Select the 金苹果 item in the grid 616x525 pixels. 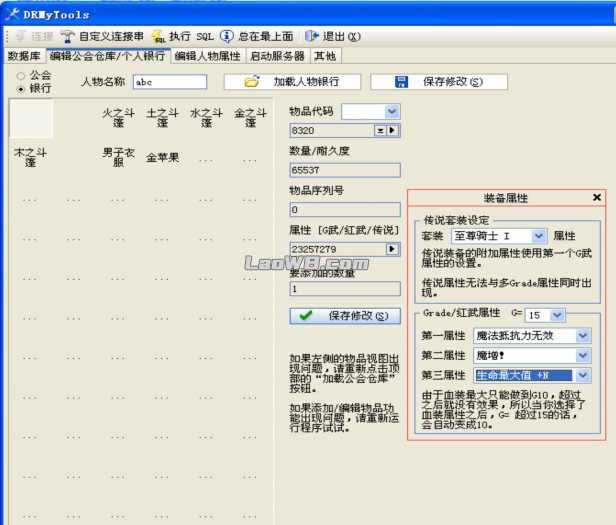163,157
